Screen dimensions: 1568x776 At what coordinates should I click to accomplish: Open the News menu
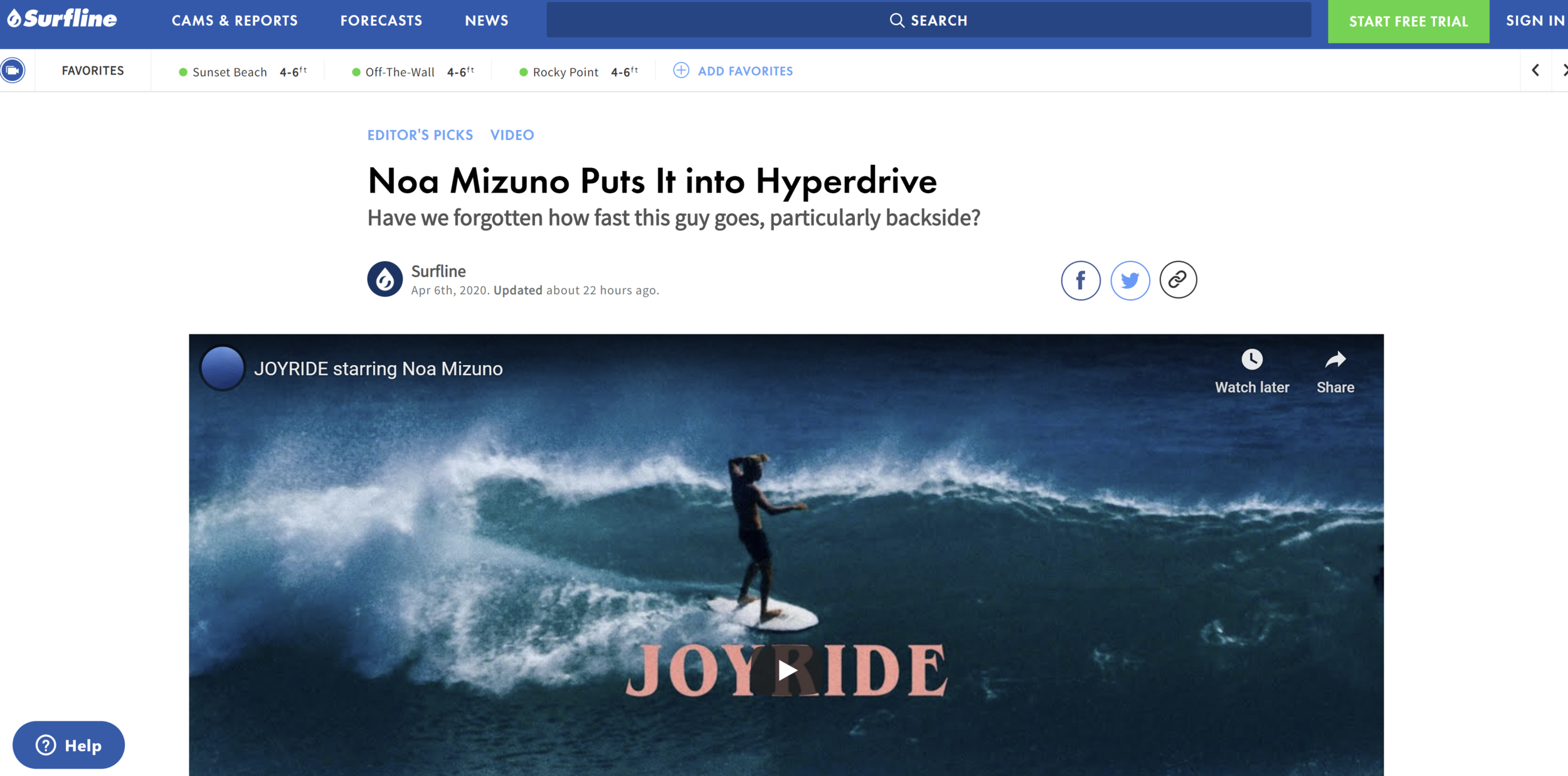pos(486,21)
